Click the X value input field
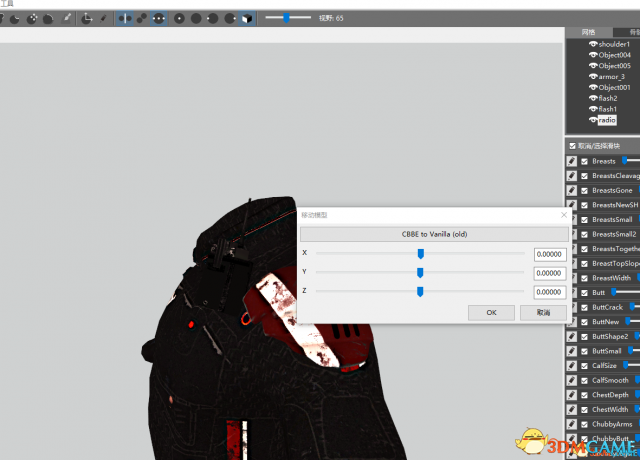Viewport: 640px width, 460px height. [x=550, y=254]
